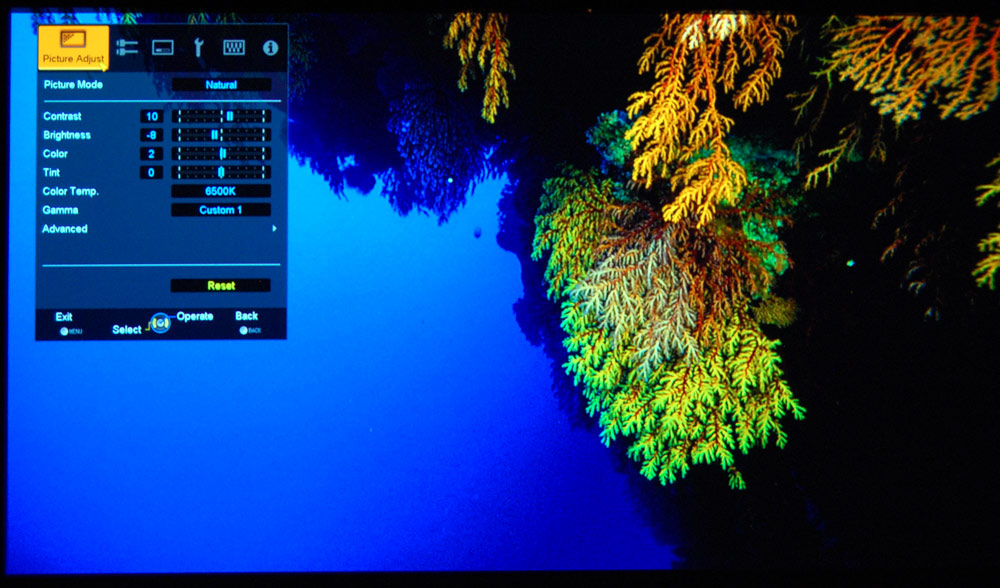Open the Picture Mode Natural selector

tap(221, 85)
